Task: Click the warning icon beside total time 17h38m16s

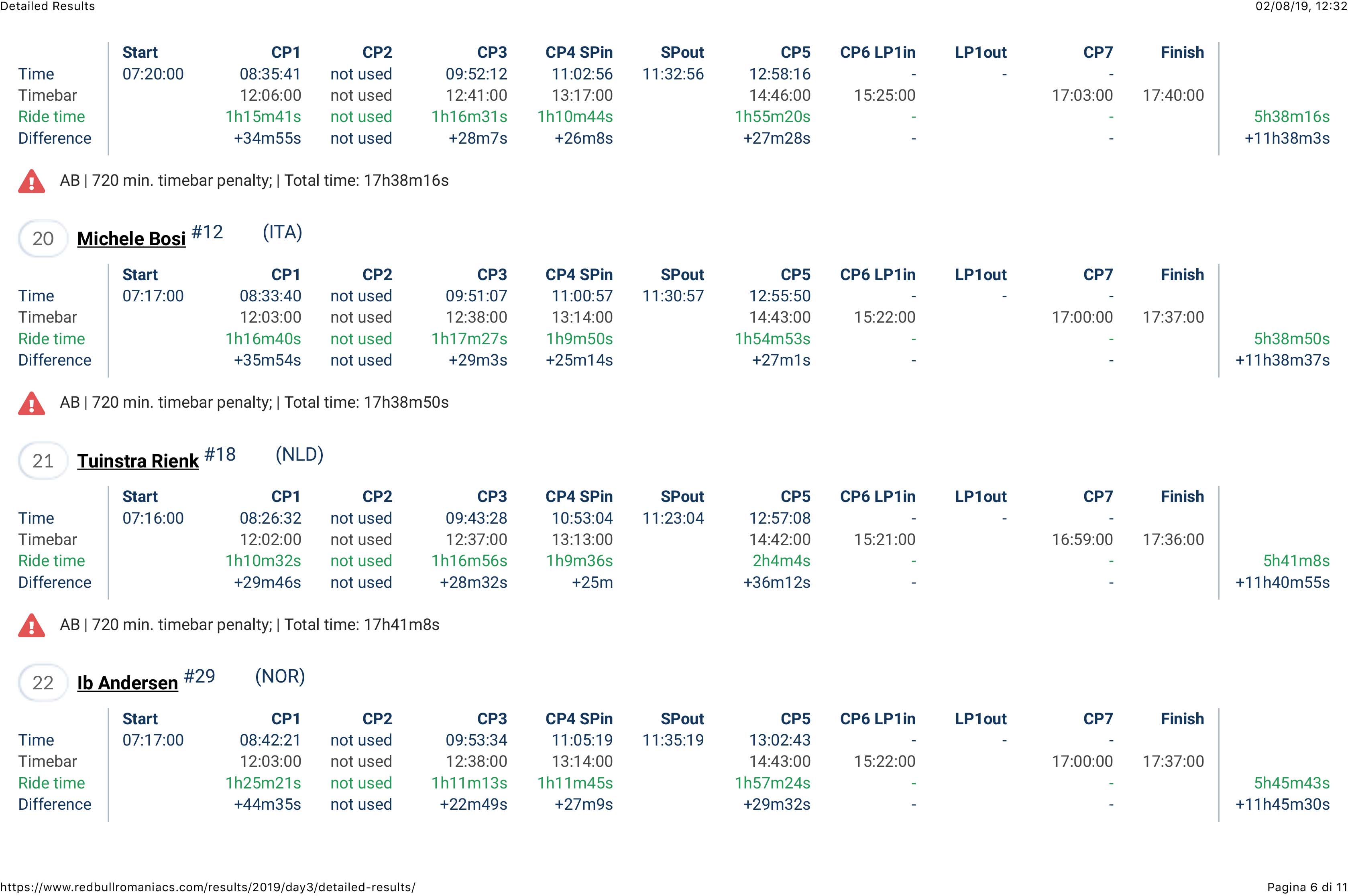Action: point(31,181)
